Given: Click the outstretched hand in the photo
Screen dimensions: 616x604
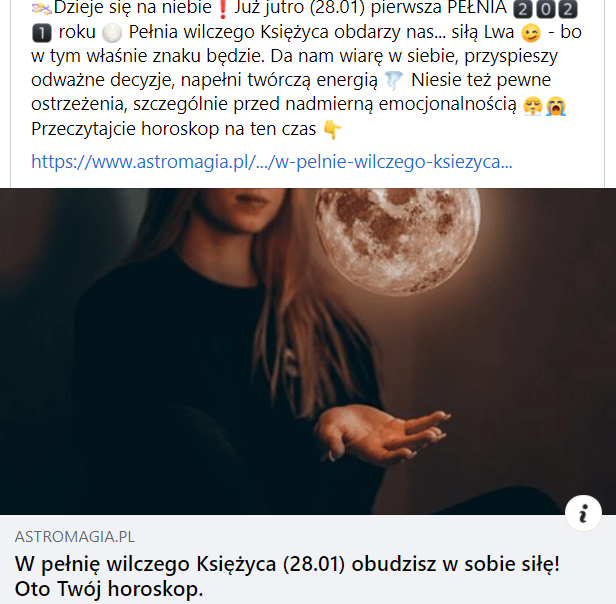Looking at the screenshot, I should (x=383, y=434).
